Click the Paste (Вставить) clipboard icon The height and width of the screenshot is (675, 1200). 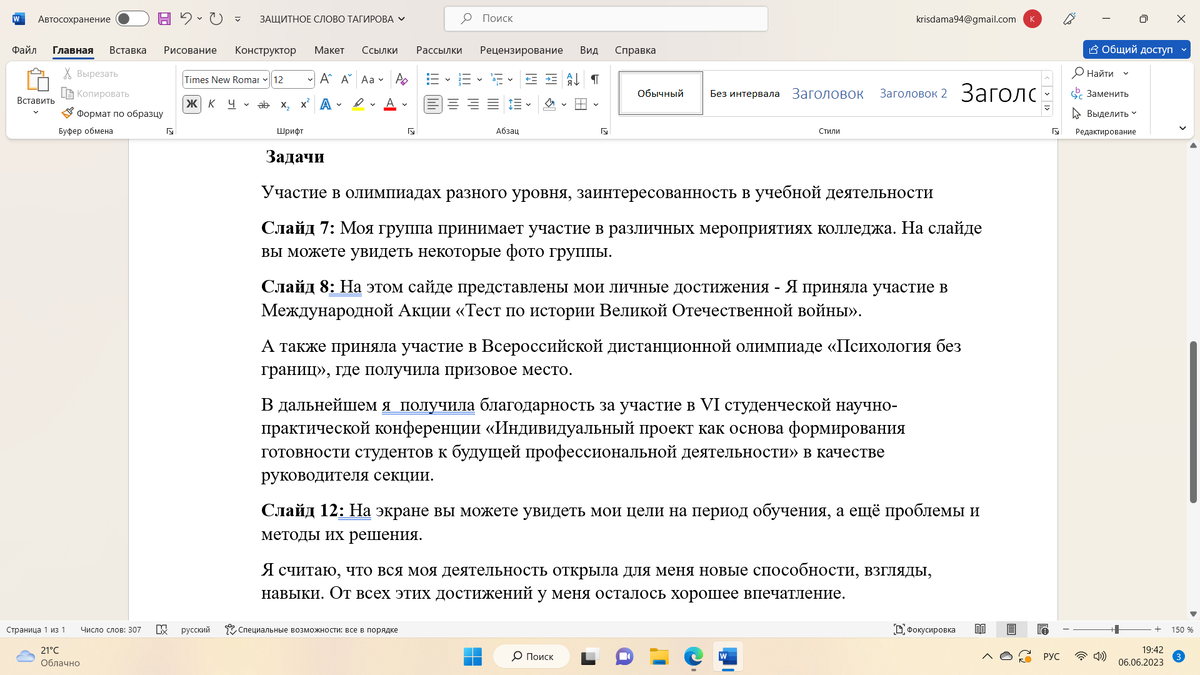click(x=36, y=80)
